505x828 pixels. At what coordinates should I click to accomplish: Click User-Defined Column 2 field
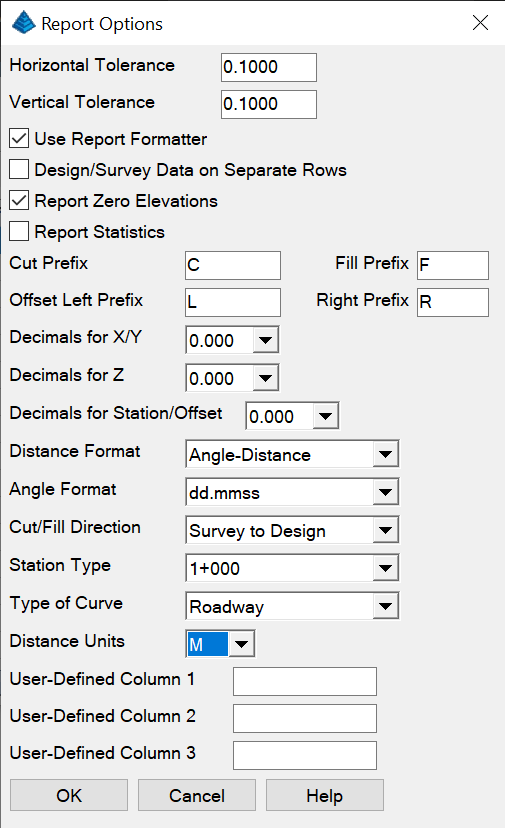point(305,718)
